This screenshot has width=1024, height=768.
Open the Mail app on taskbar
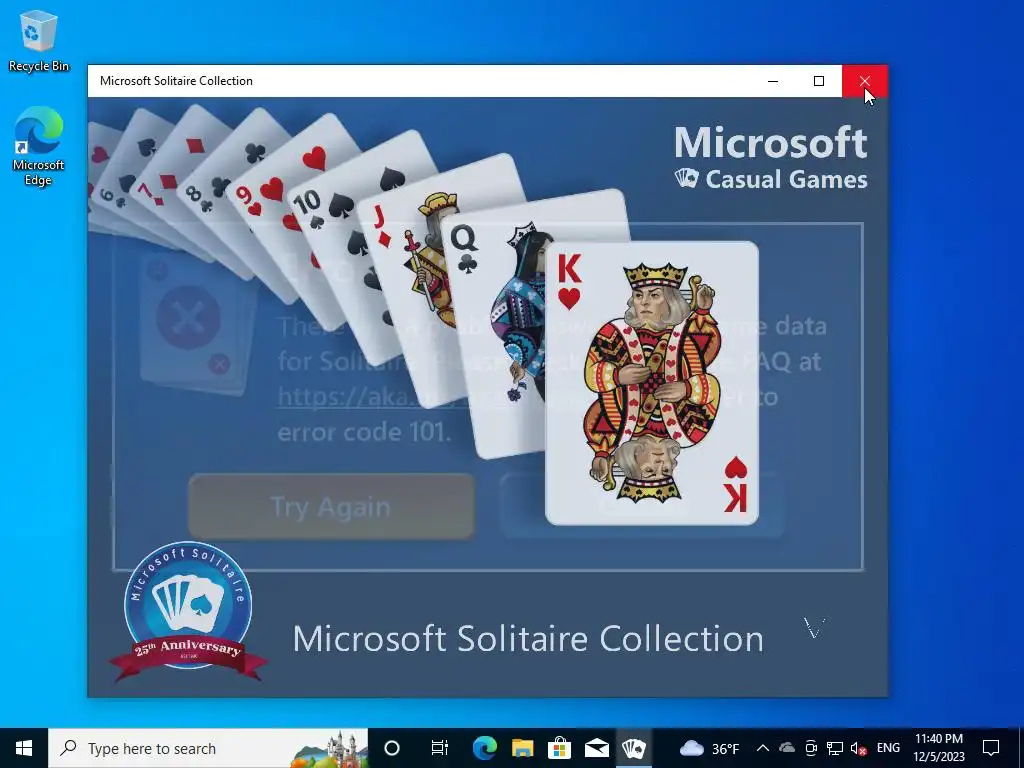click(x=596, y=748)
